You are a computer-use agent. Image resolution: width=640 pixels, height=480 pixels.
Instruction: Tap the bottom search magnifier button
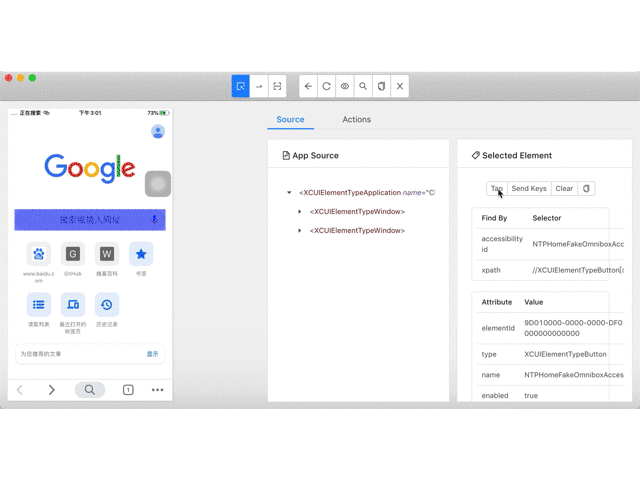pos(90,390)
